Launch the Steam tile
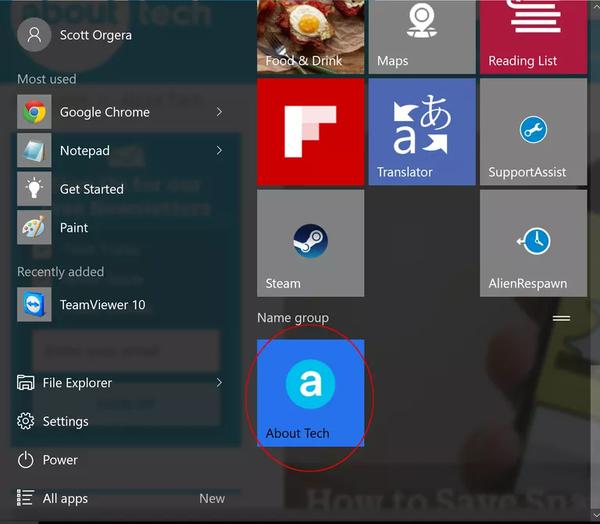Image resolution: width=600 pixels, height=524 pixels. (311, 243)
